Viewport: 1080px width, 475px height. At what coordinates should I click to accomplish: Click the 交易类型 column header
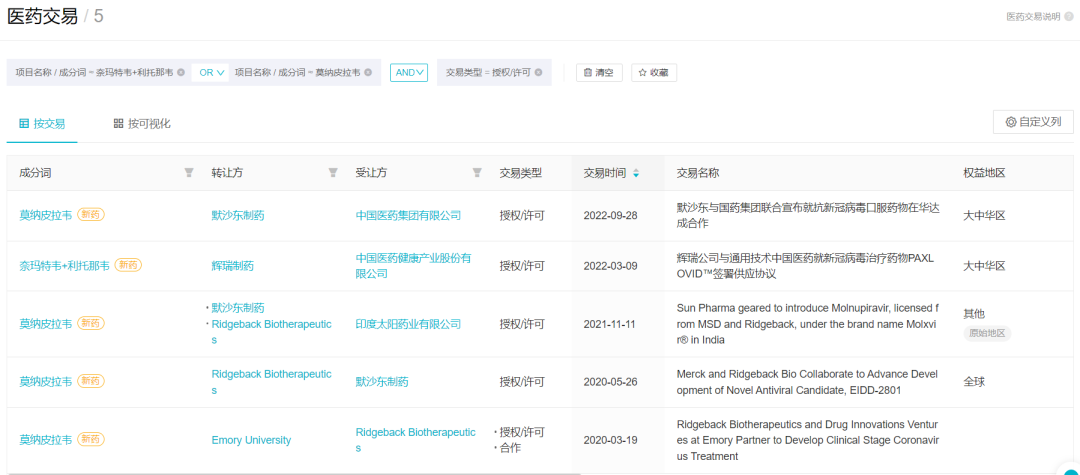click(521, 173)
